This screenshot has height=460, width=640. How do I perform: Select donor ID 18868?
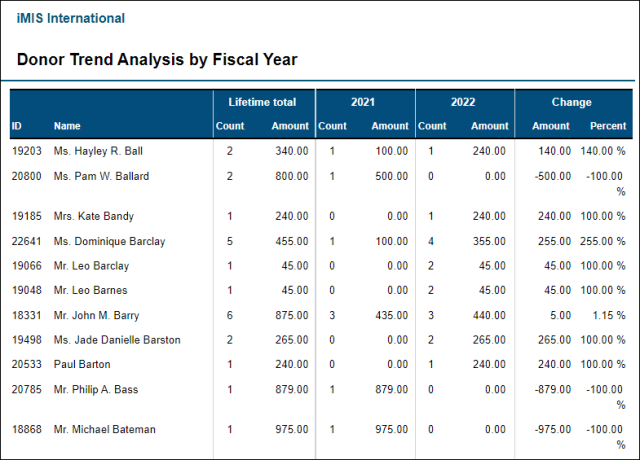tap(27, 429)
